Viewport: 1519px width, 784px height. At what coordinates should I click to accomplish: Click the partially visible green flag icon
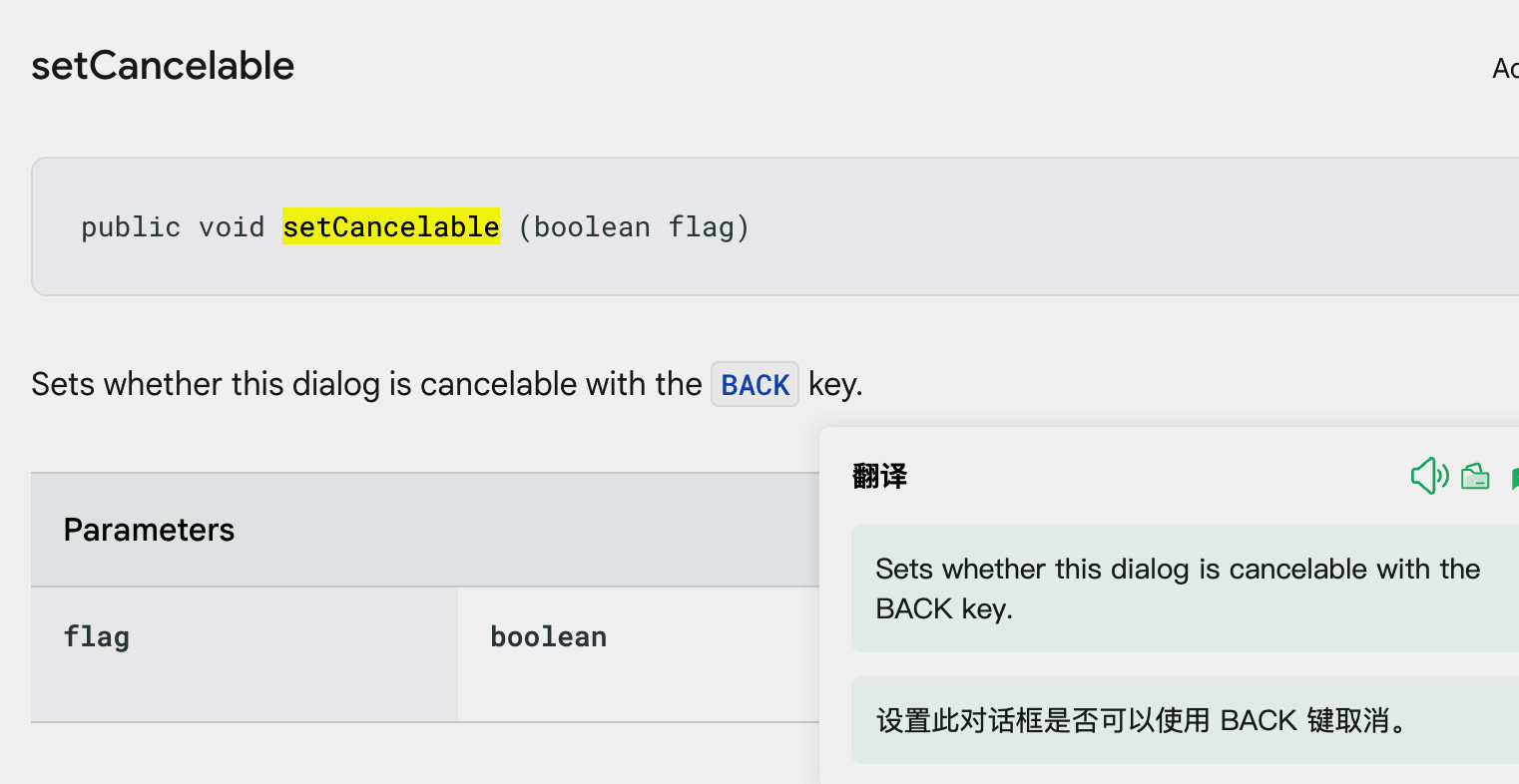(1515, 478)
